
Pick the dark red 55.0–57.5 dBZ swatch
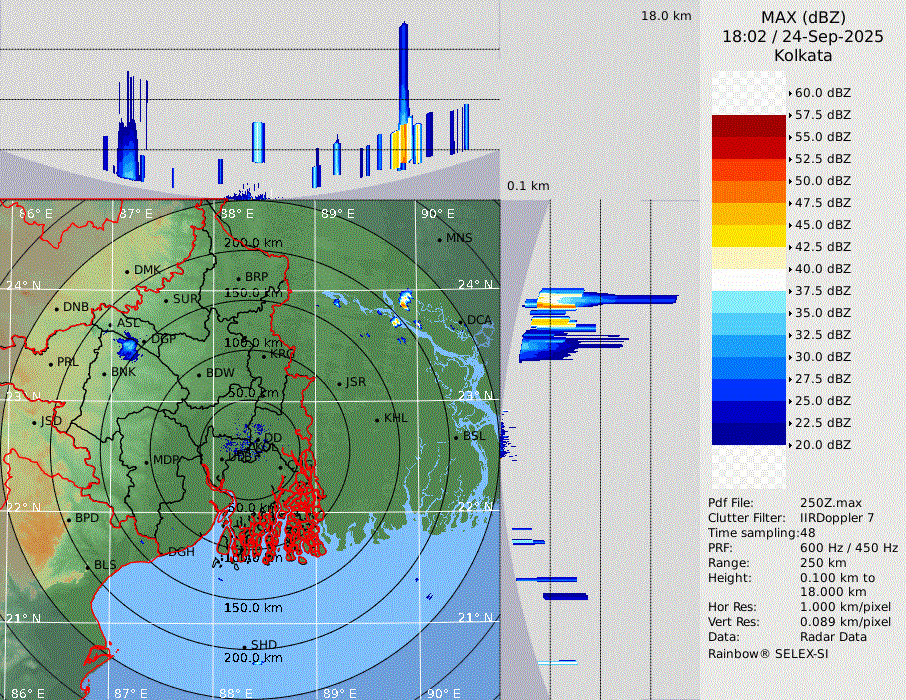point(749,126)
